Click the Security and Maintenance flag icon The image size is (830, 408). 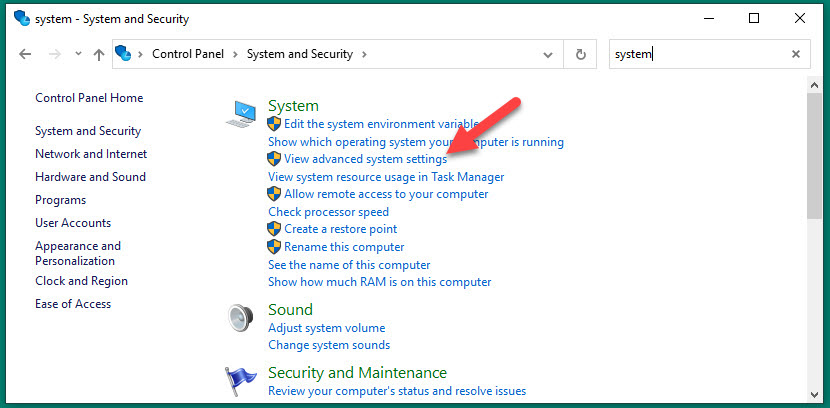pos(240,382)
